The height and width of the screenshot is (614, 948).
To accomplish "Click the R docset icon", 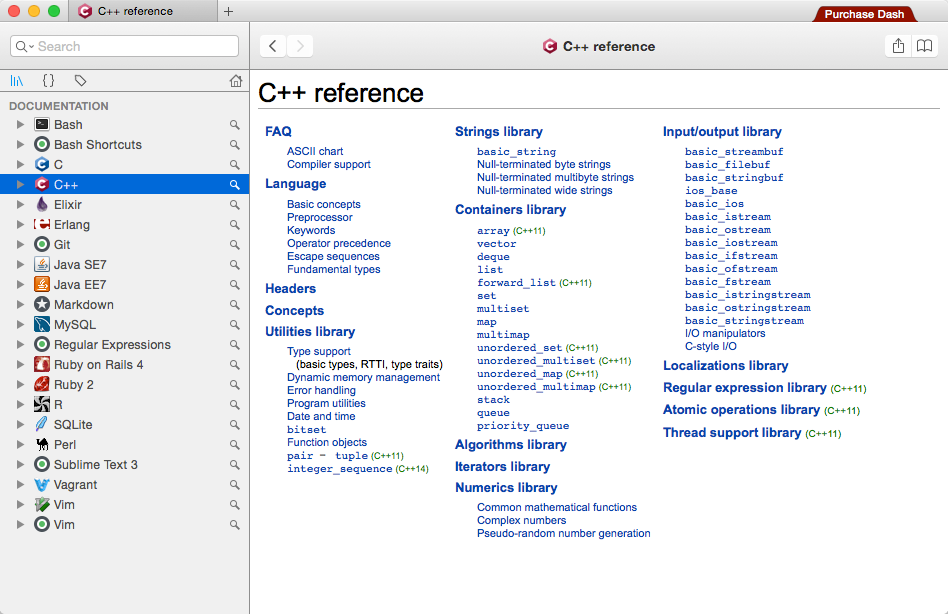I will pyautogui.click(x=42, y=404).
